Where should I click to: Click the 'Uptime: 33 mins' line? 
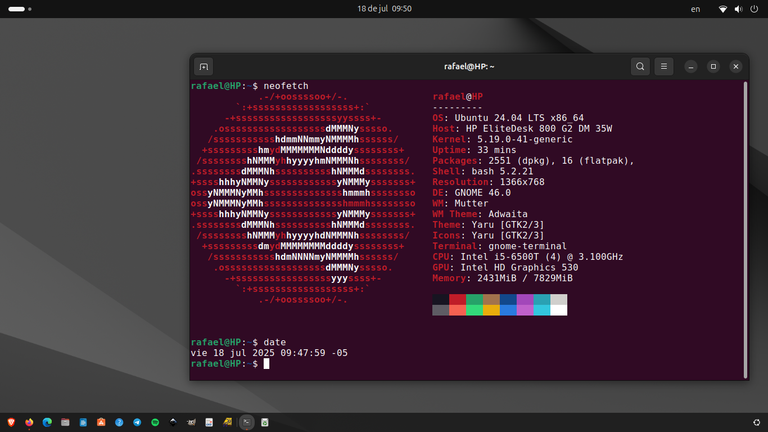(474, 150)
